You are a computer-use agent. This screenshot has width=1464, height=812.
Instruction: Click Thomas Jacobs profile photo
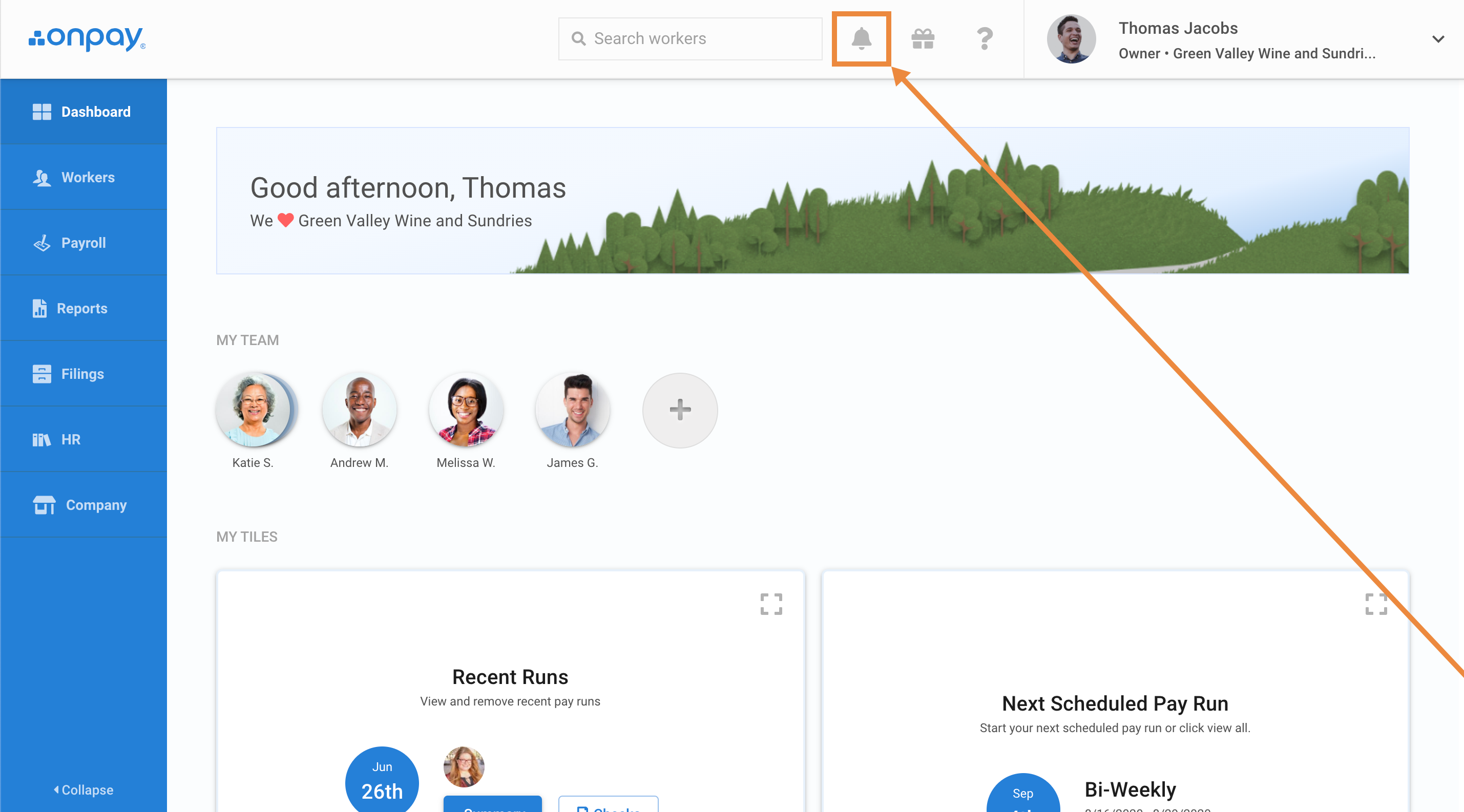pyautogui.click(x=1071, y=38)
